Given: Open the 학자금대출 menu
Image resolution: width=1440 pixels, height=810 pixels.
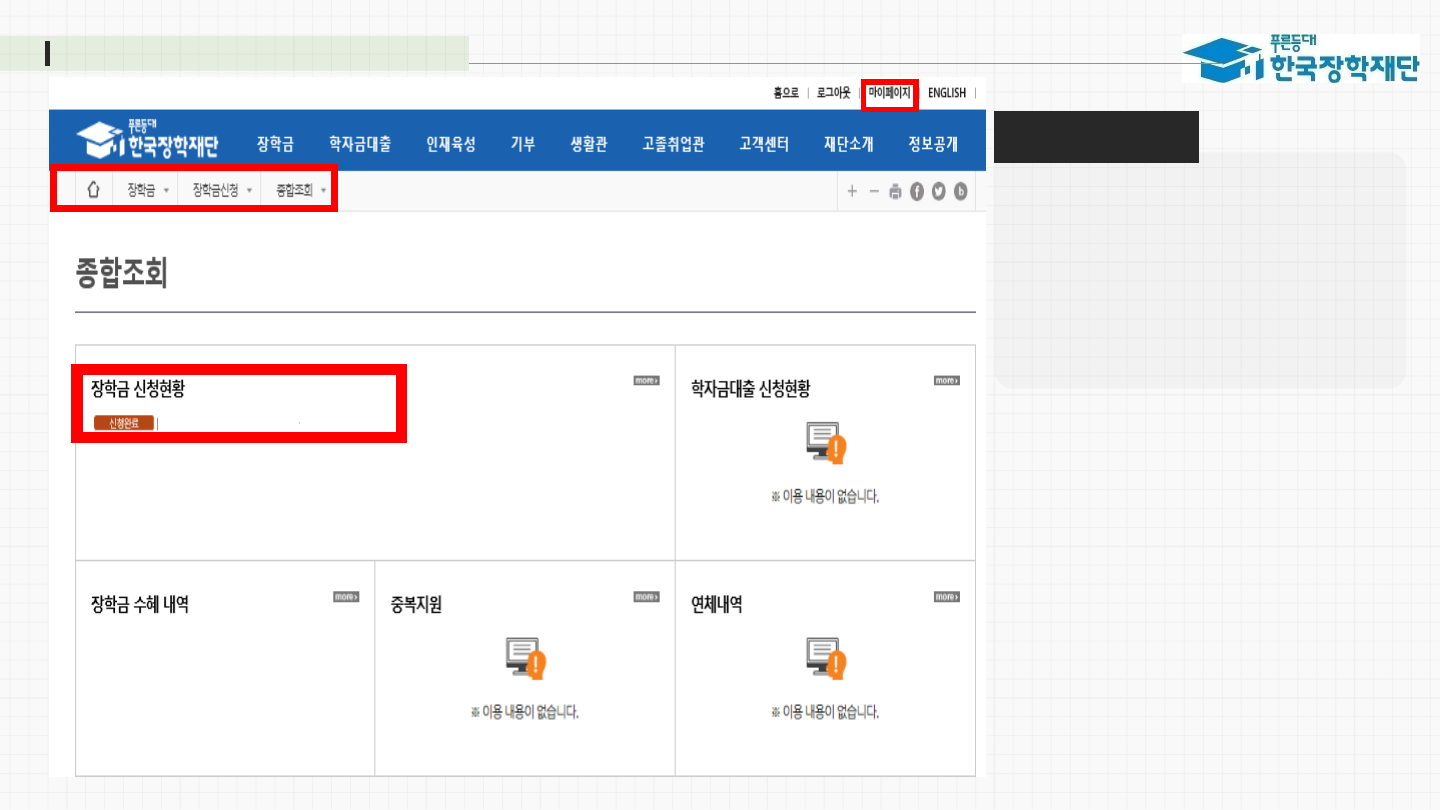Looking at the screenshot, I should click(x=360, y=144).
